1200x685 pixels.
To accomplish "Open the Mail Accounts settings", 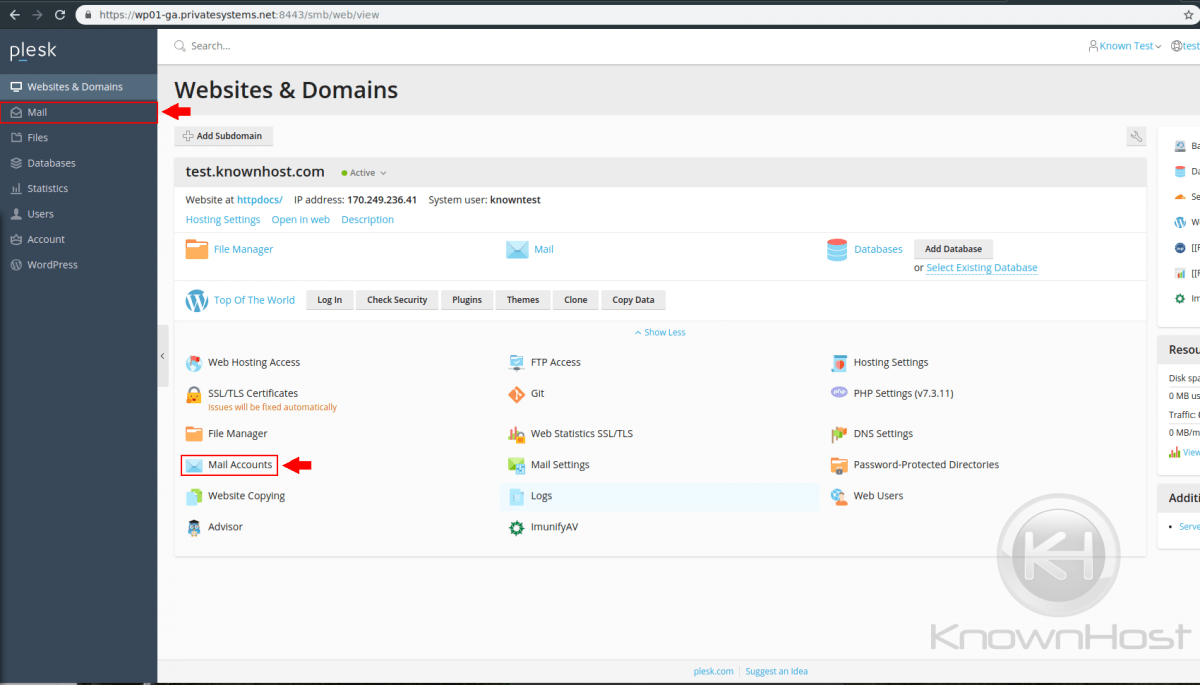I will [x=239, y=464].
